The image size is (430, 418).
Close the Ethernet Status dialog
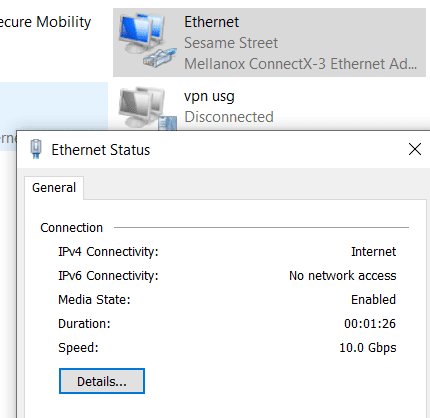click(x=415, y=149)
